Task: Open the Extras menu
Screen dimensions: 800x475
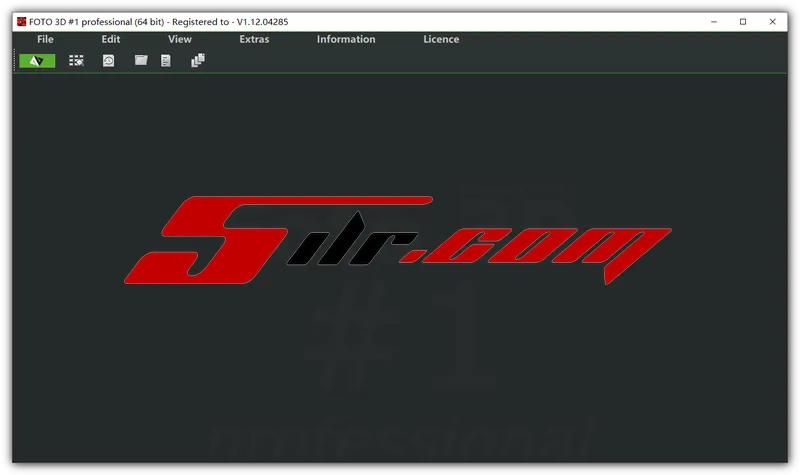Action: (x=254, y=39)
